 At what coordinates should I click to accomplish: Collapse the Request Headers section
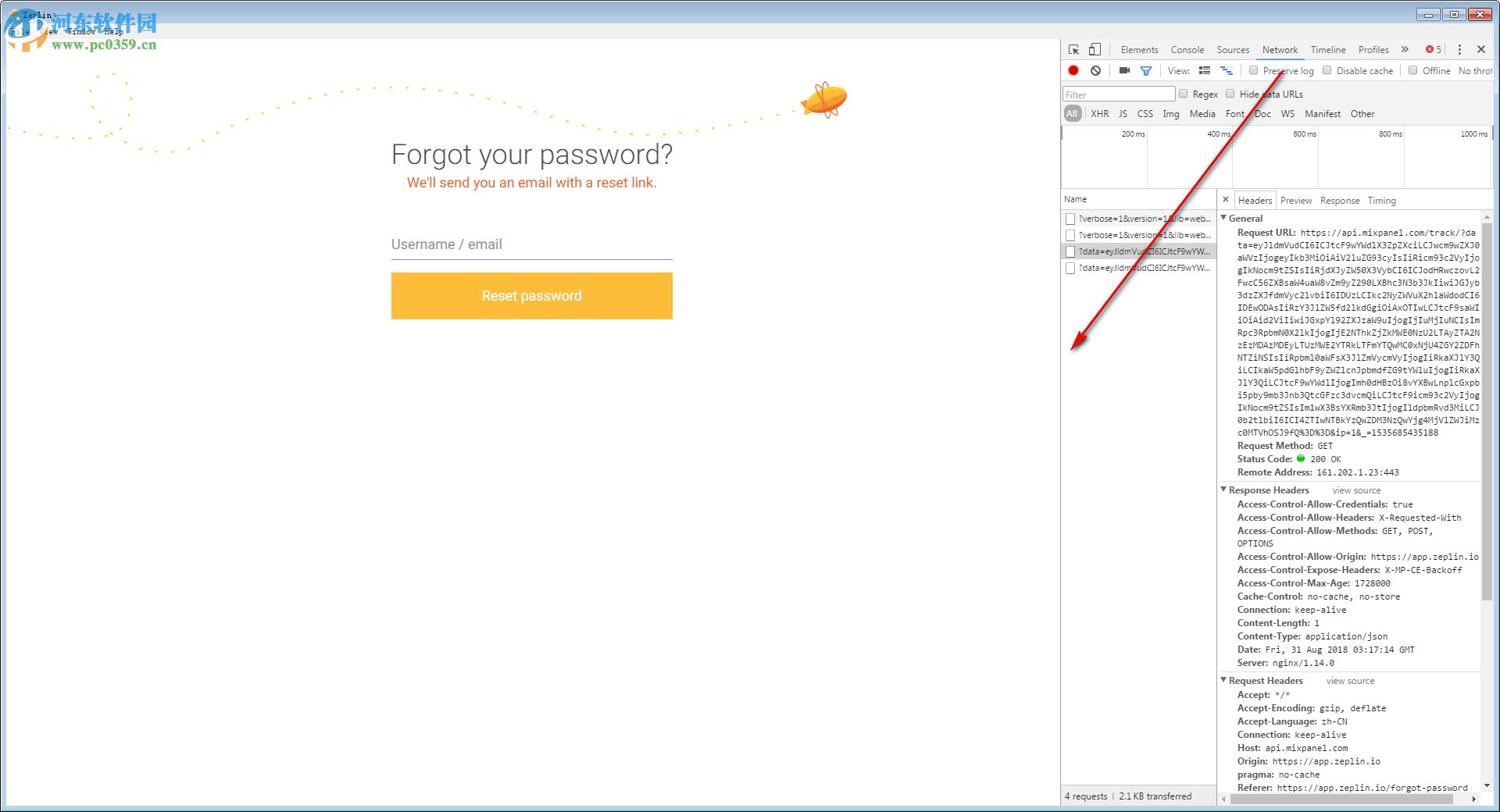click(1223, 680)
